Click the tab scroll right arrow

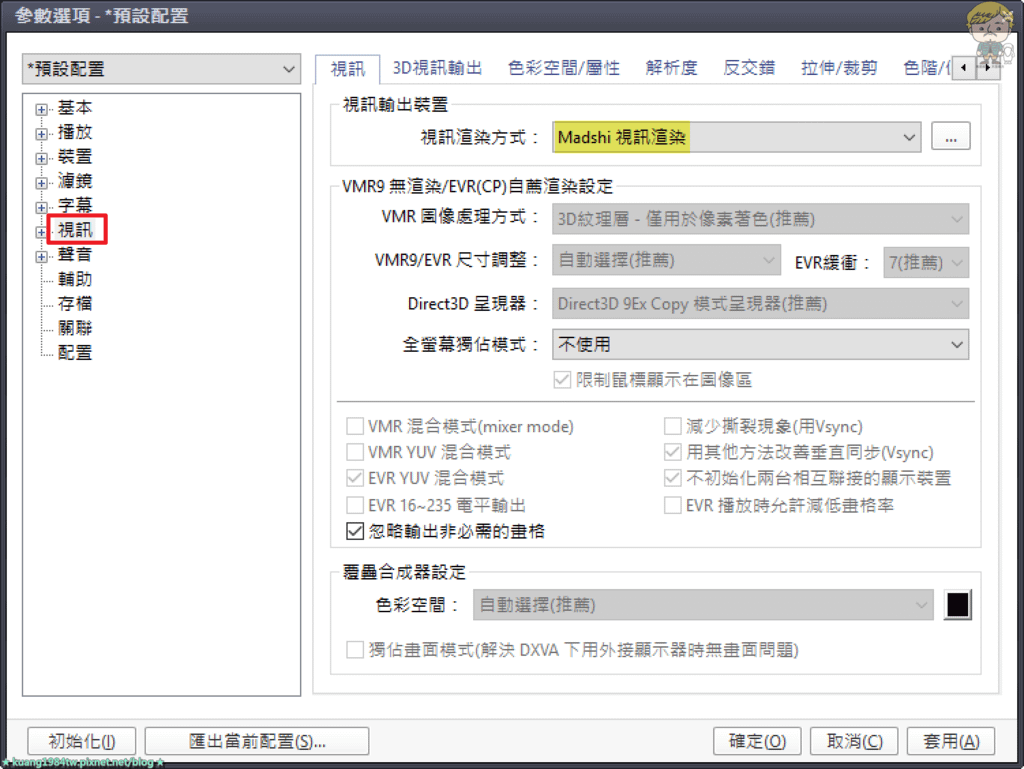pyautogui.click(x=987, y=68)
